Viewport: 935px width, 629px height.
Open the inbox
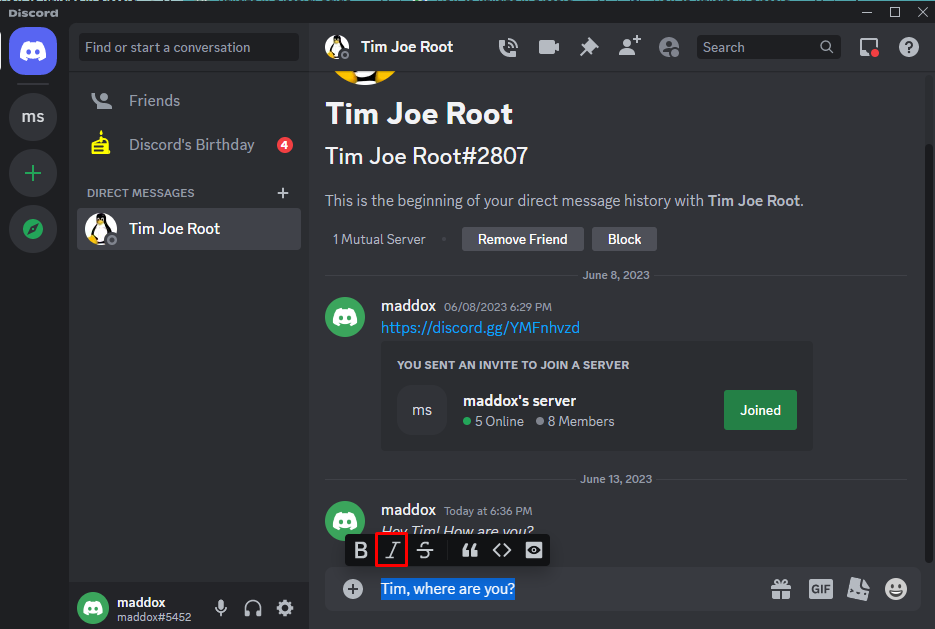[869, 47]
